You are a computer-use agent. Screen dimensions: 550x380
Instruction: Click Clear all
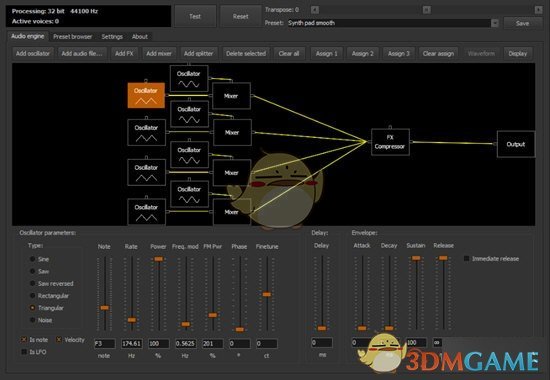pyautogui.click(x=289, y=53)
